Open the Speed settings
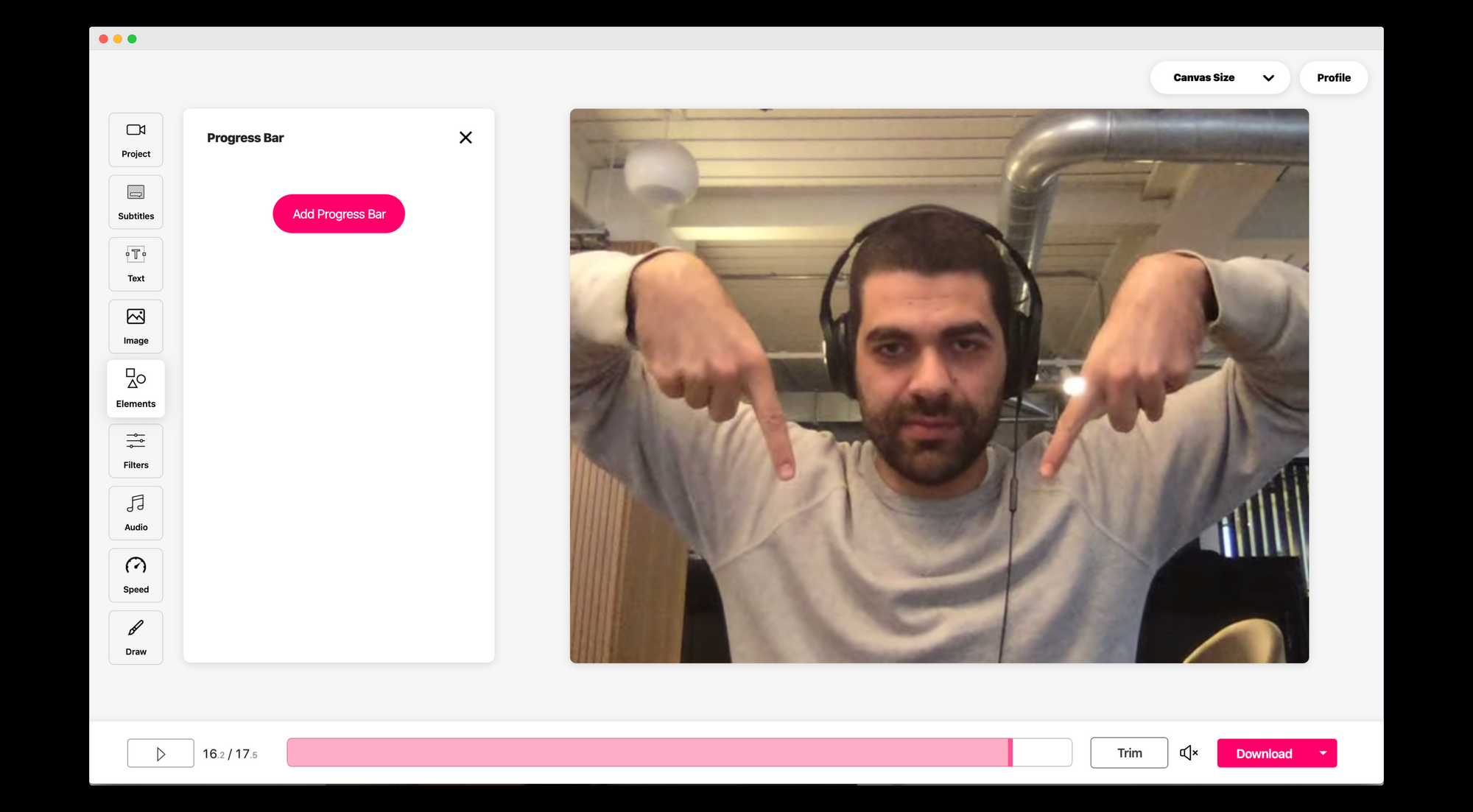This screenshot has width=1473, height=812. point(136,576)
